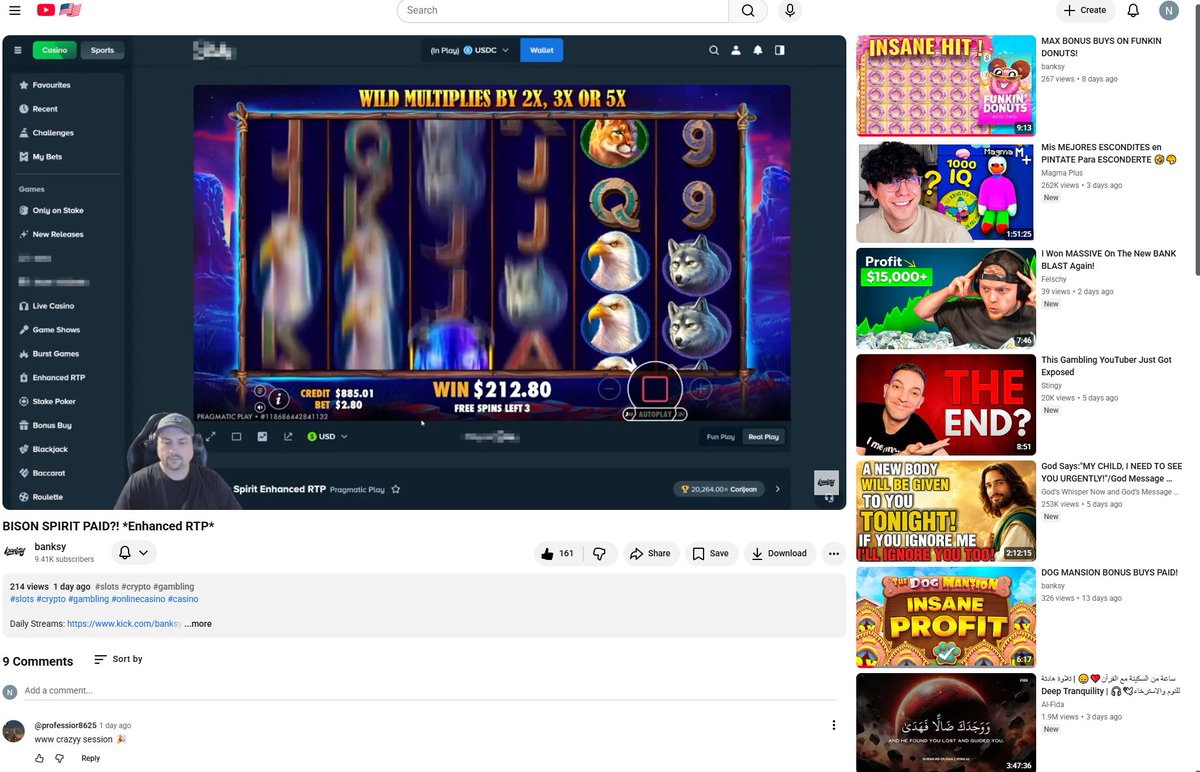This screenshot has width=1200, height=772.
Task: Open the banksy channel name
Action: 50,547
